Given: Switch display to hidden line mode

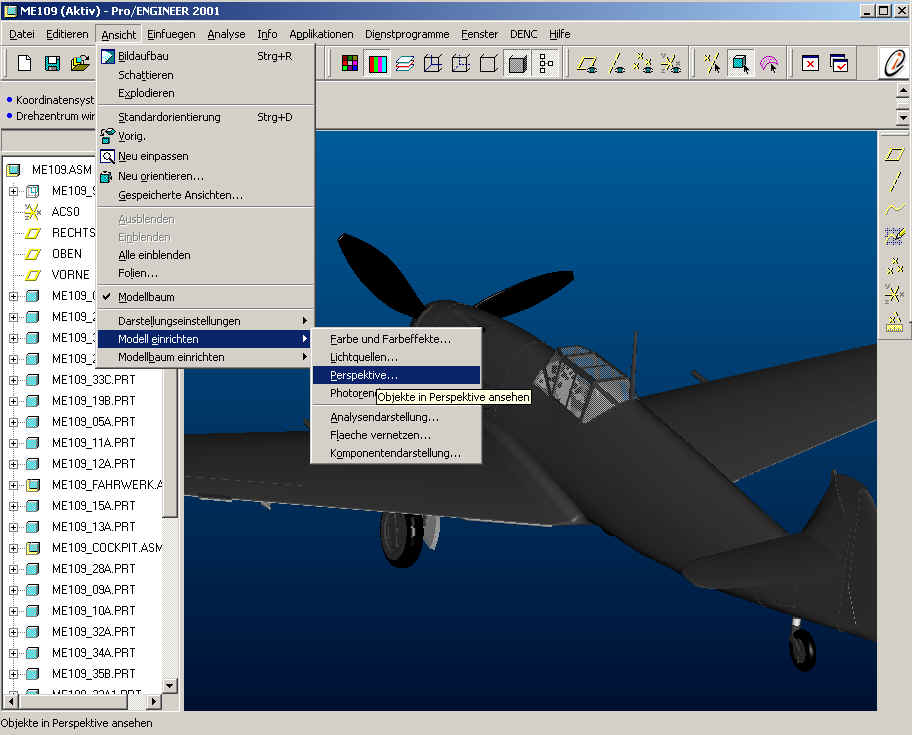Looking at the screenshot, I should point(461,63).
